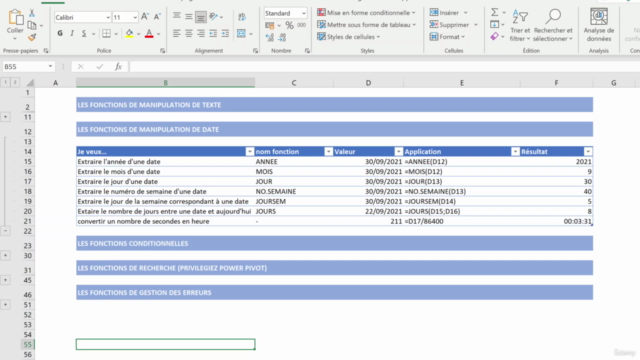Align text right
Viewport: 640px width, 360px height.
pos(200,33)
